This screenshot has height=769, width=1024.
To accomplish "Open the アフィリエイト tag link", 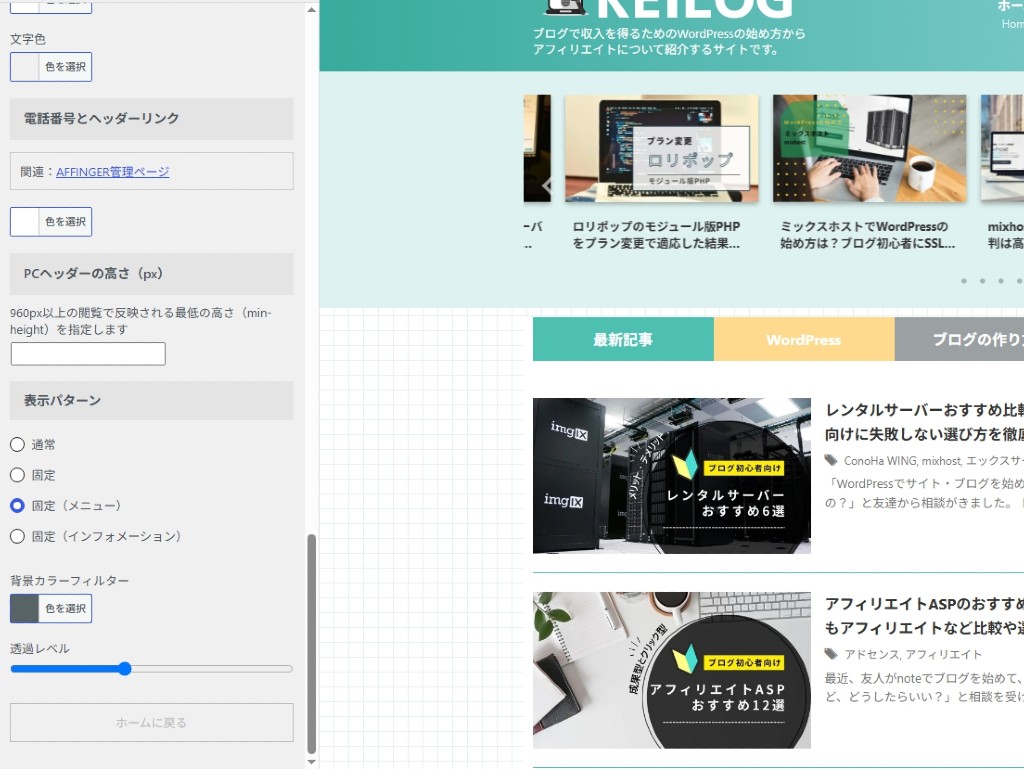I will pyautogui.click(x=943, y=655).
